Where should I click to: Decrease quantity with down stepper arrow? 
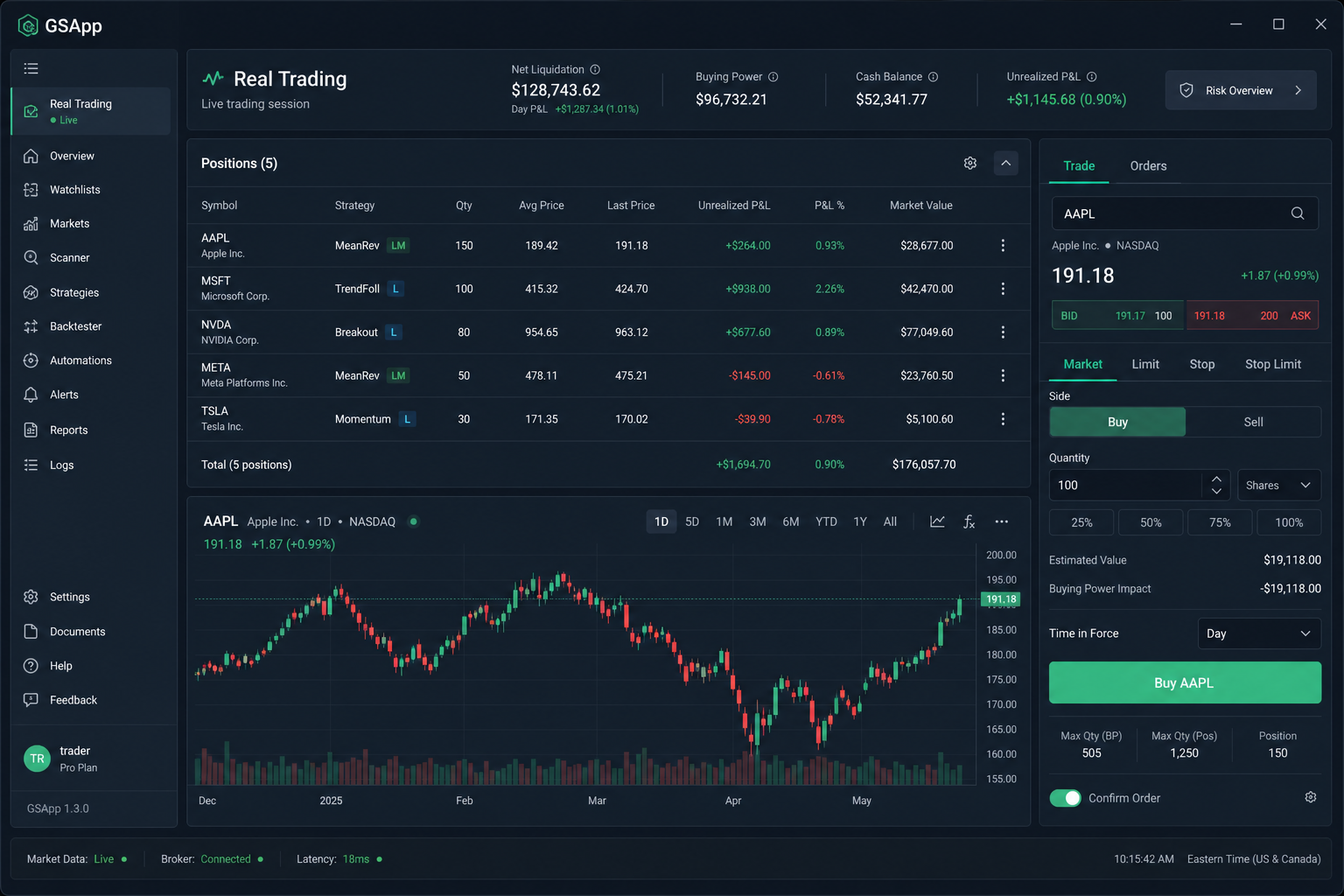tap(1216, 492)
